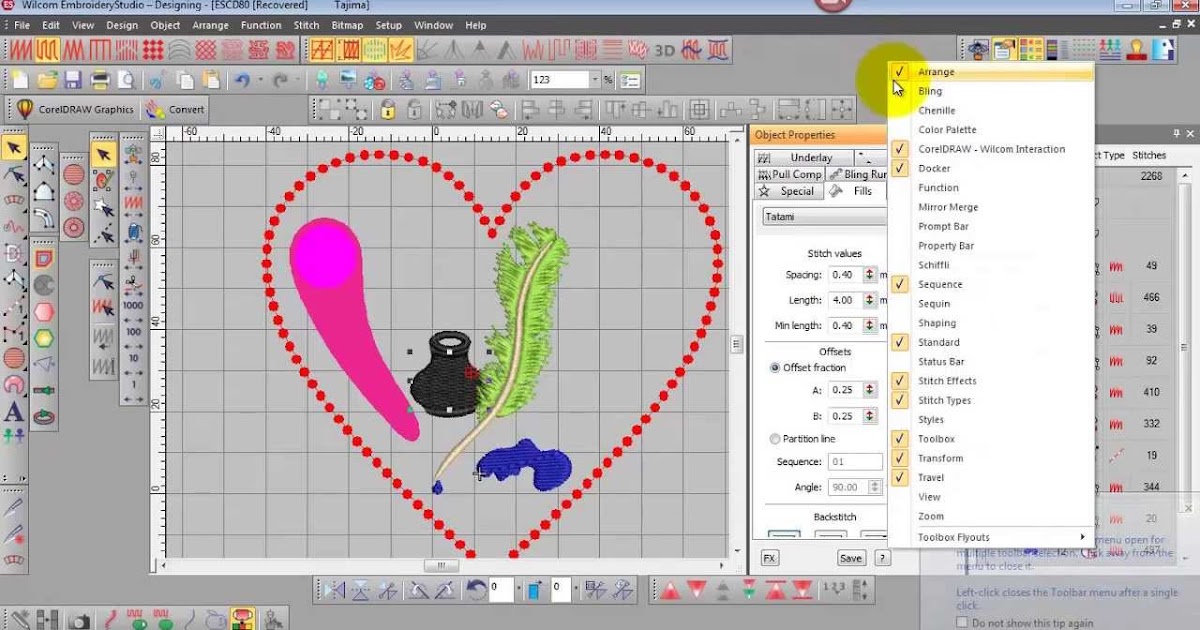Viewport: 1200px width, 630px height.
Task: Click the New design icon
Action: coord(20,80)
